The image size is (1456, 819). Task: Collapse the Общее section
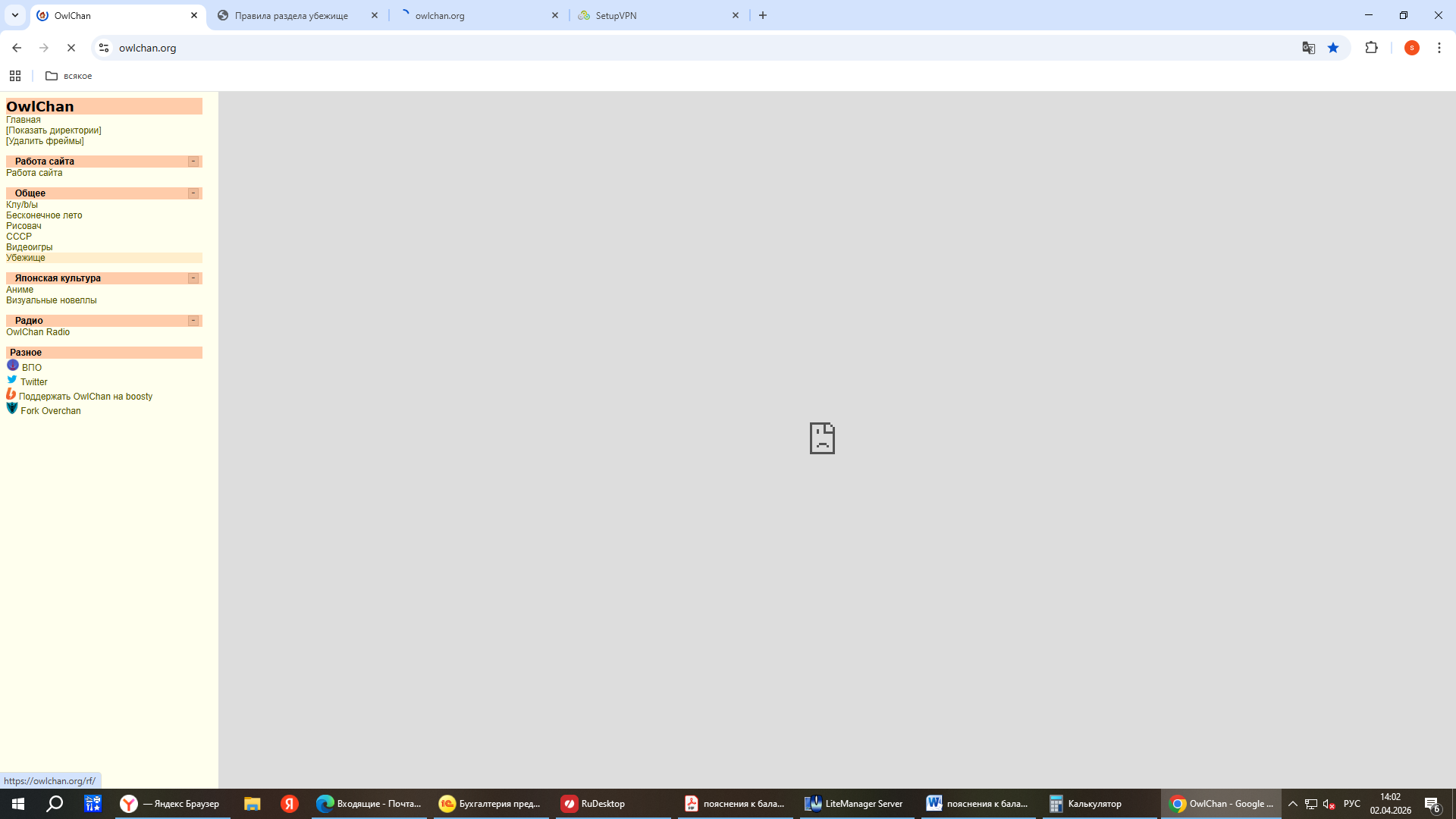coord(193,193)
